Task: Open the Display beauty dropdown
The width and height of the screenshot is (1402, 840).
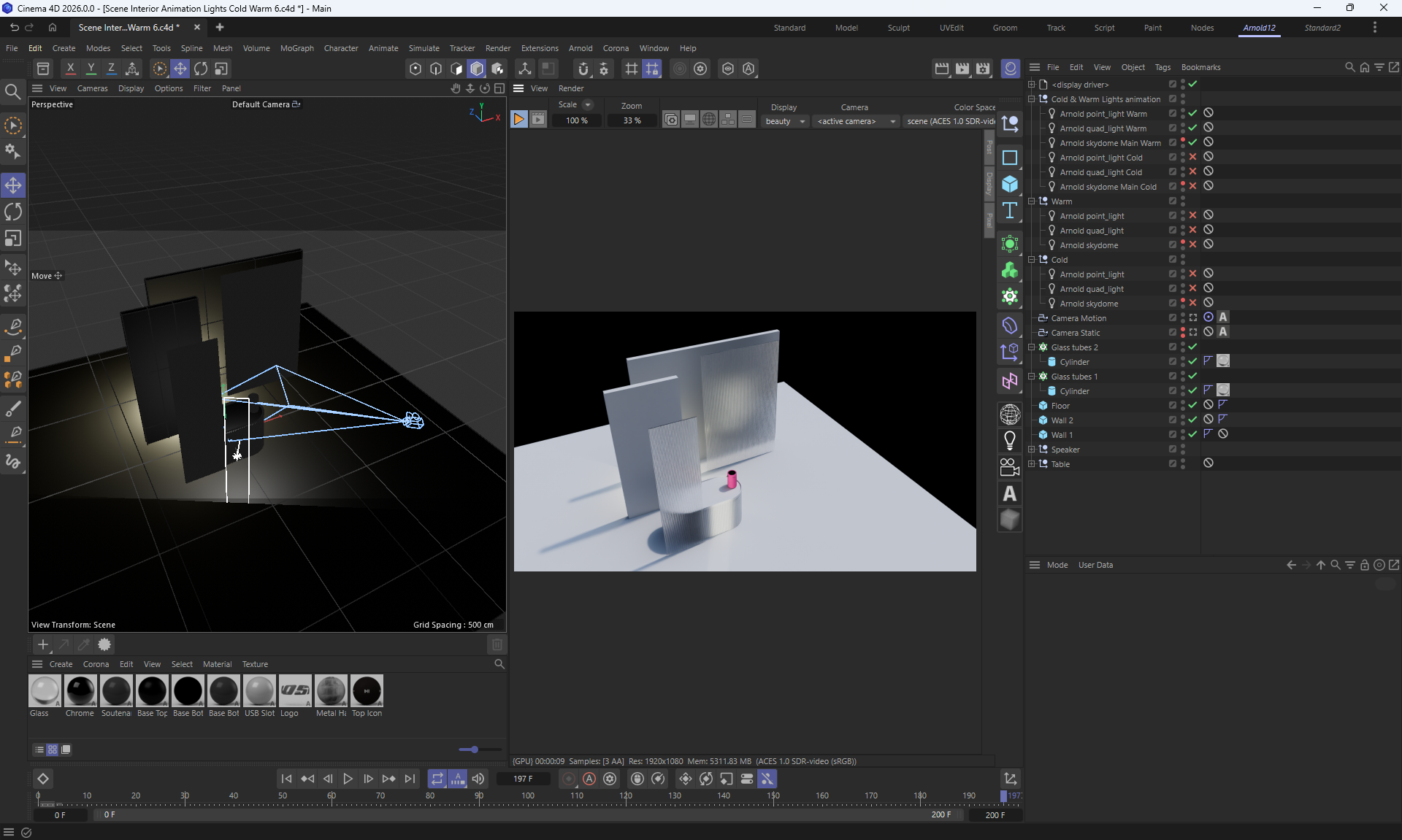Action: click(x=785, y=121)
